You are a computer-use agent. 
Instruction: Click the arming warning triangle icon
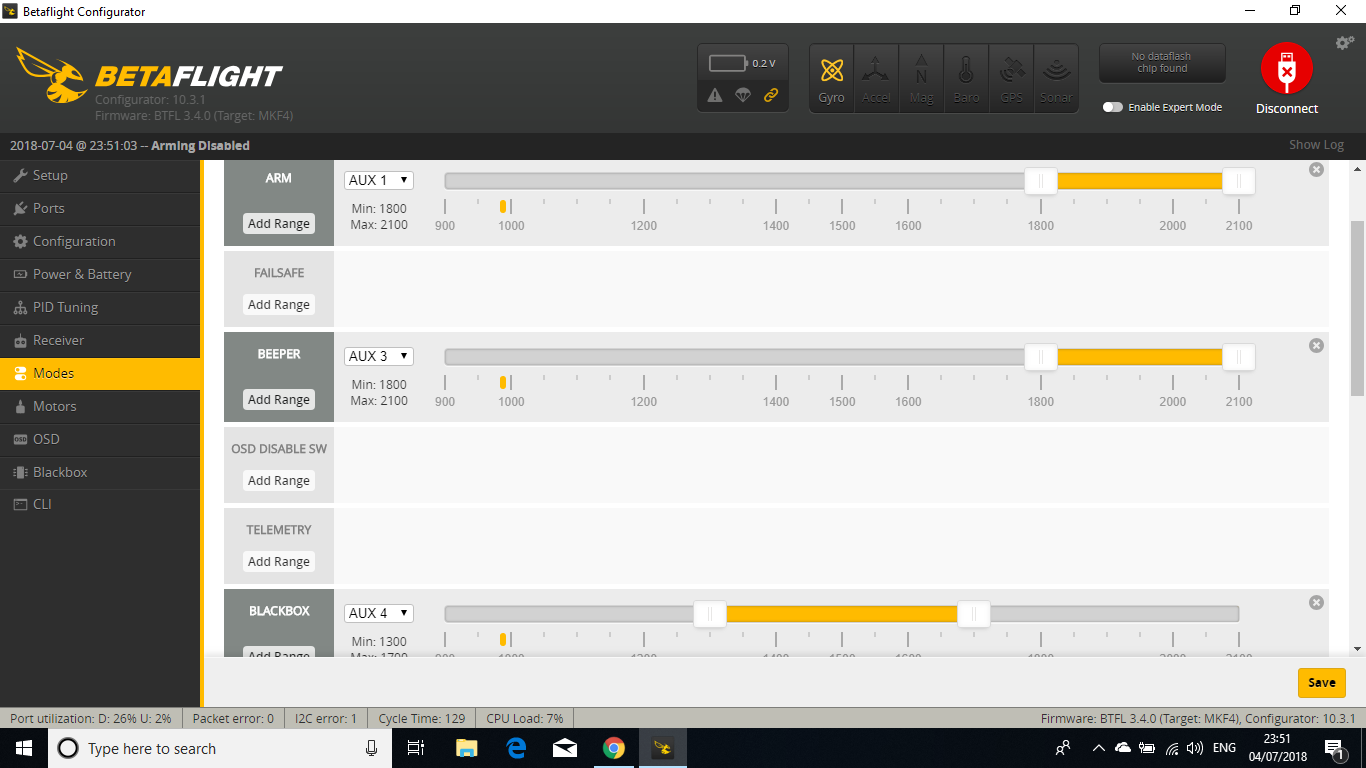click(715, 95)
